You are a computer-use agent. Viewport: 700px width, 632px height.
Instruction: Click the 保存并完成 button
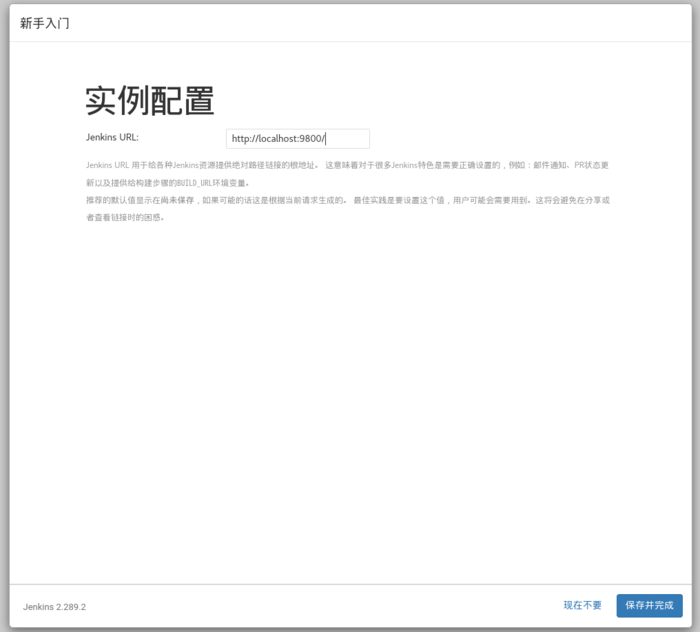click(x=649, y=606)
